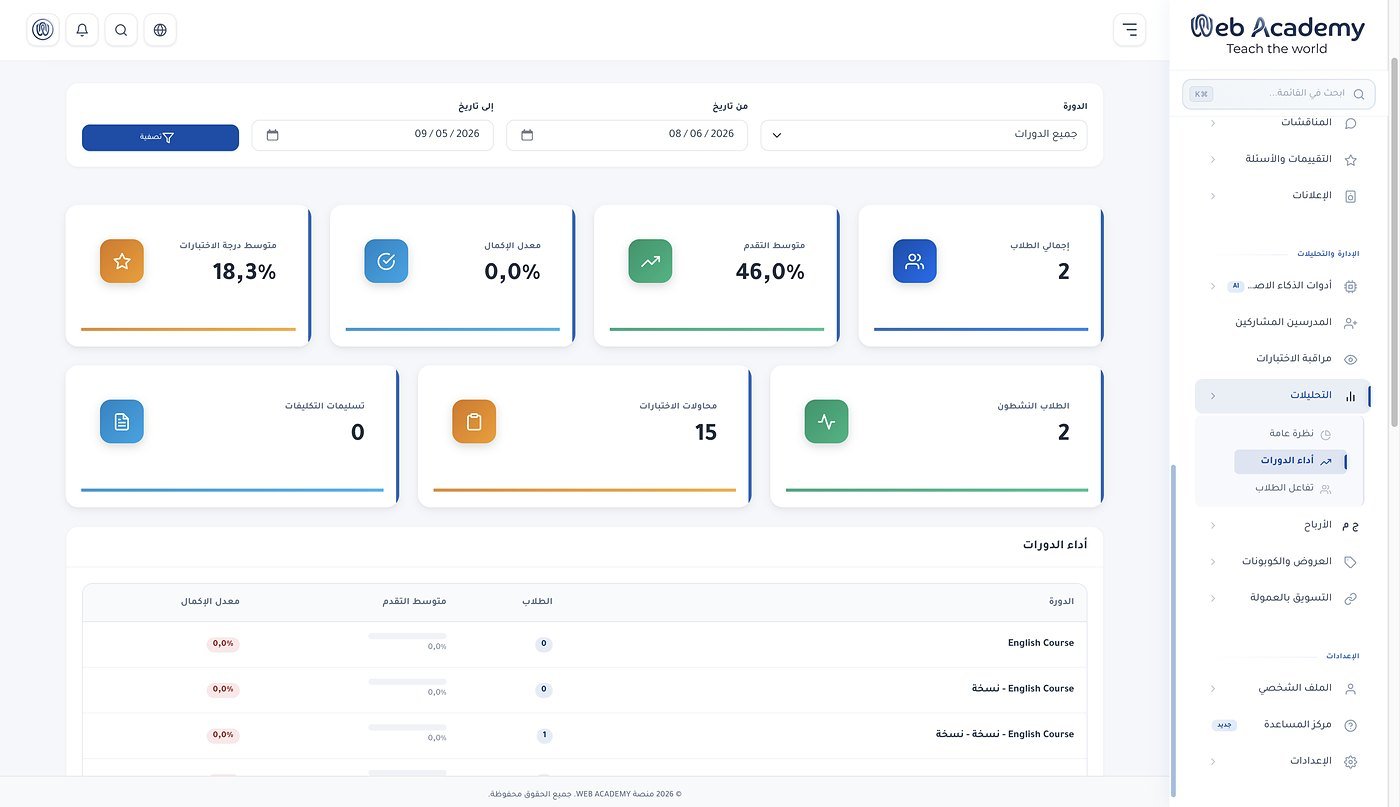Click the green trend icon on متوسط التقدم card
Viewport: 1400px width, 807px height.
tap(650, 261)
